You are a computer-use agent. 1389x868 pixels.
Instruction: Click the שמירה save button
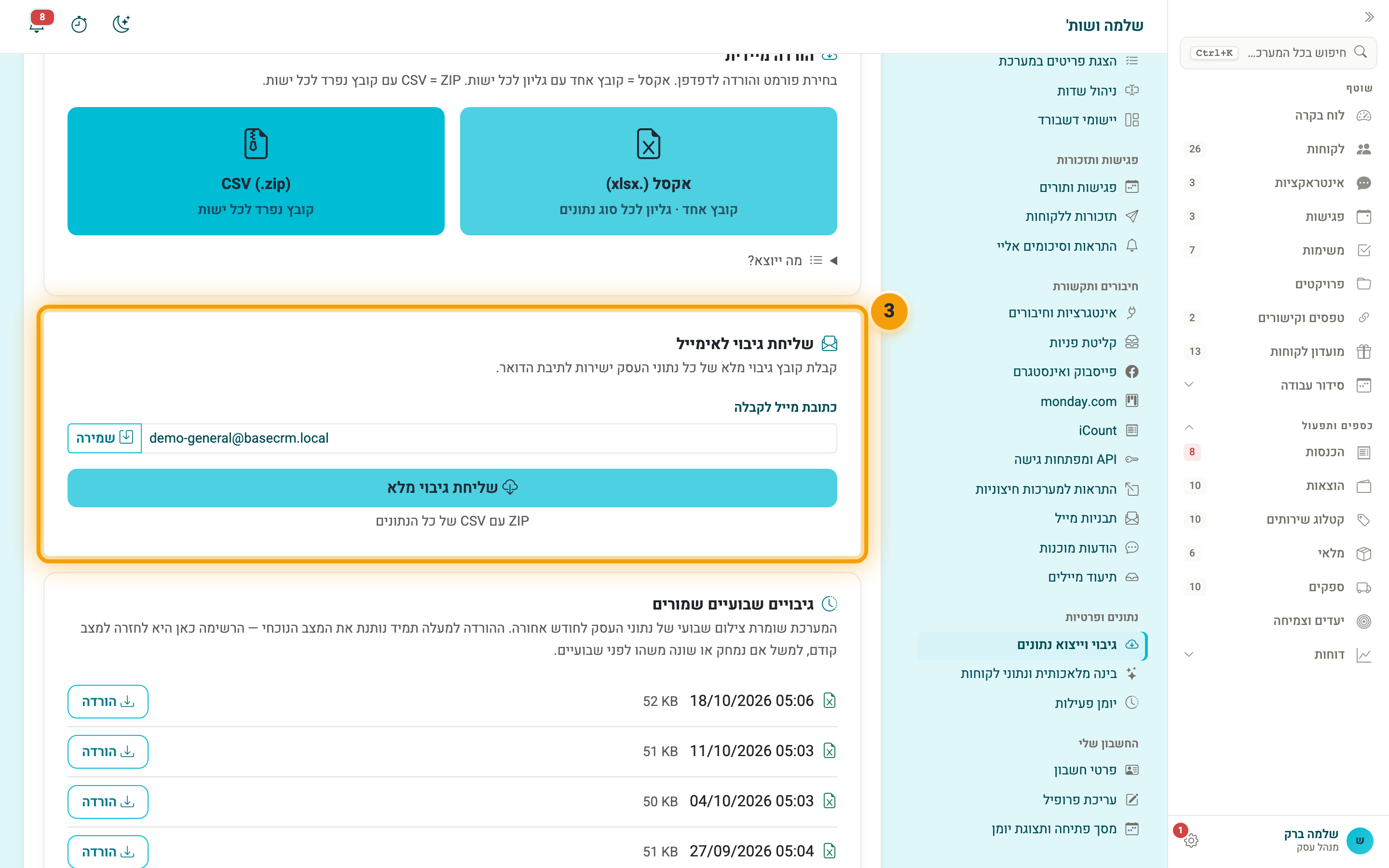tap(105, 438)
